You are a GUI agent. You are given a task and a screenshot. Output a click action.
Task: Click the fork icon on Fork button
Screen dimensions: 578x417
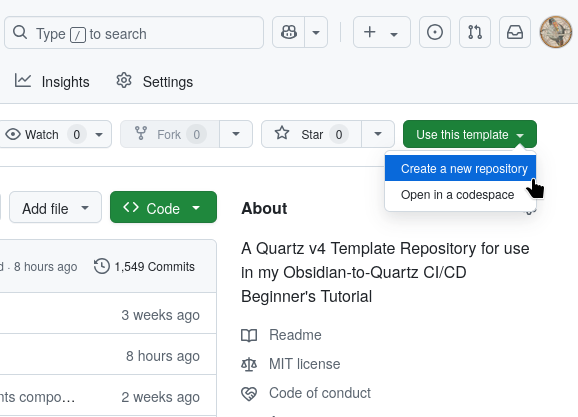coord(141,133)
